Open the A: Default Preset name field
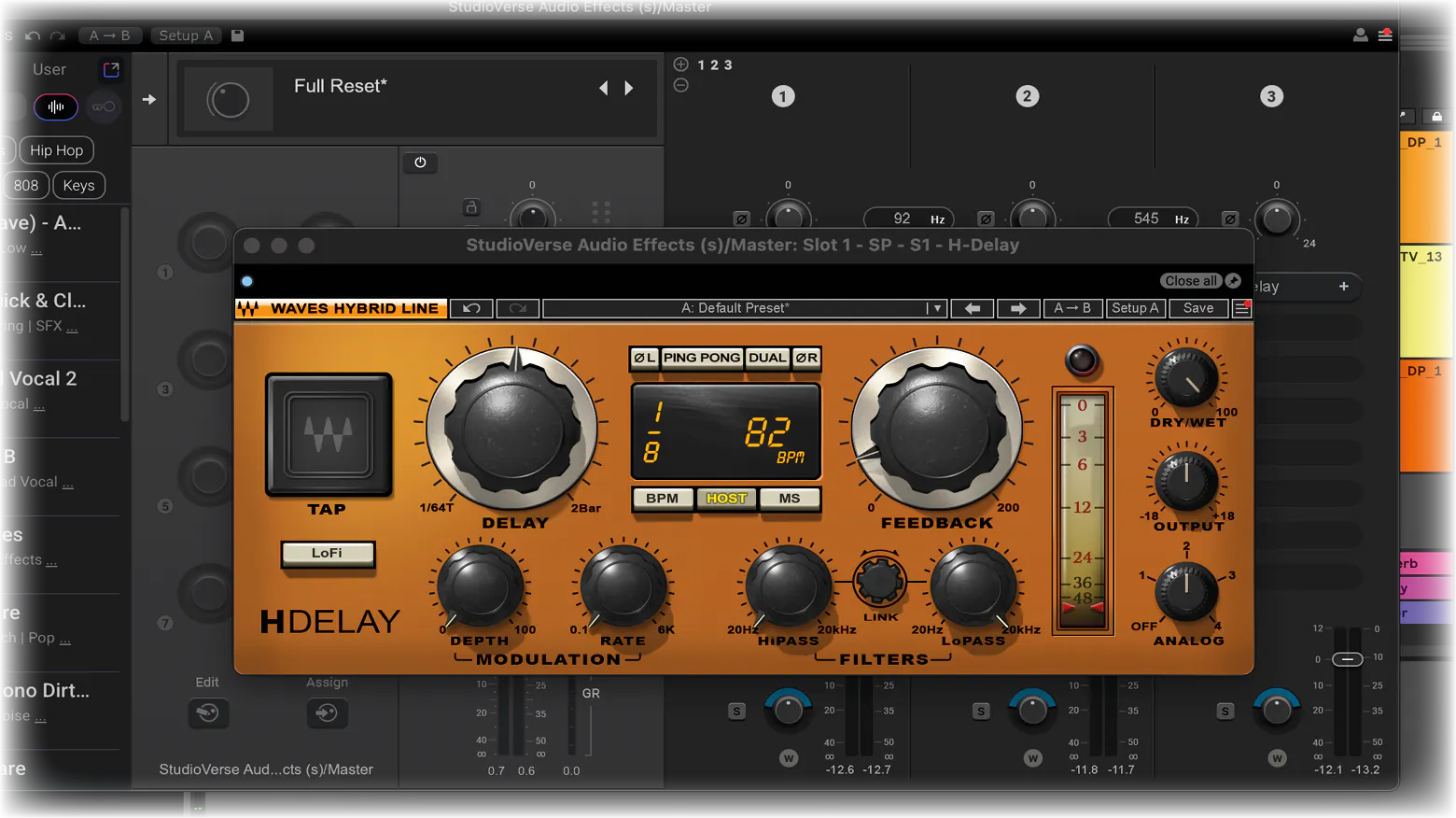 pos(735,308)
